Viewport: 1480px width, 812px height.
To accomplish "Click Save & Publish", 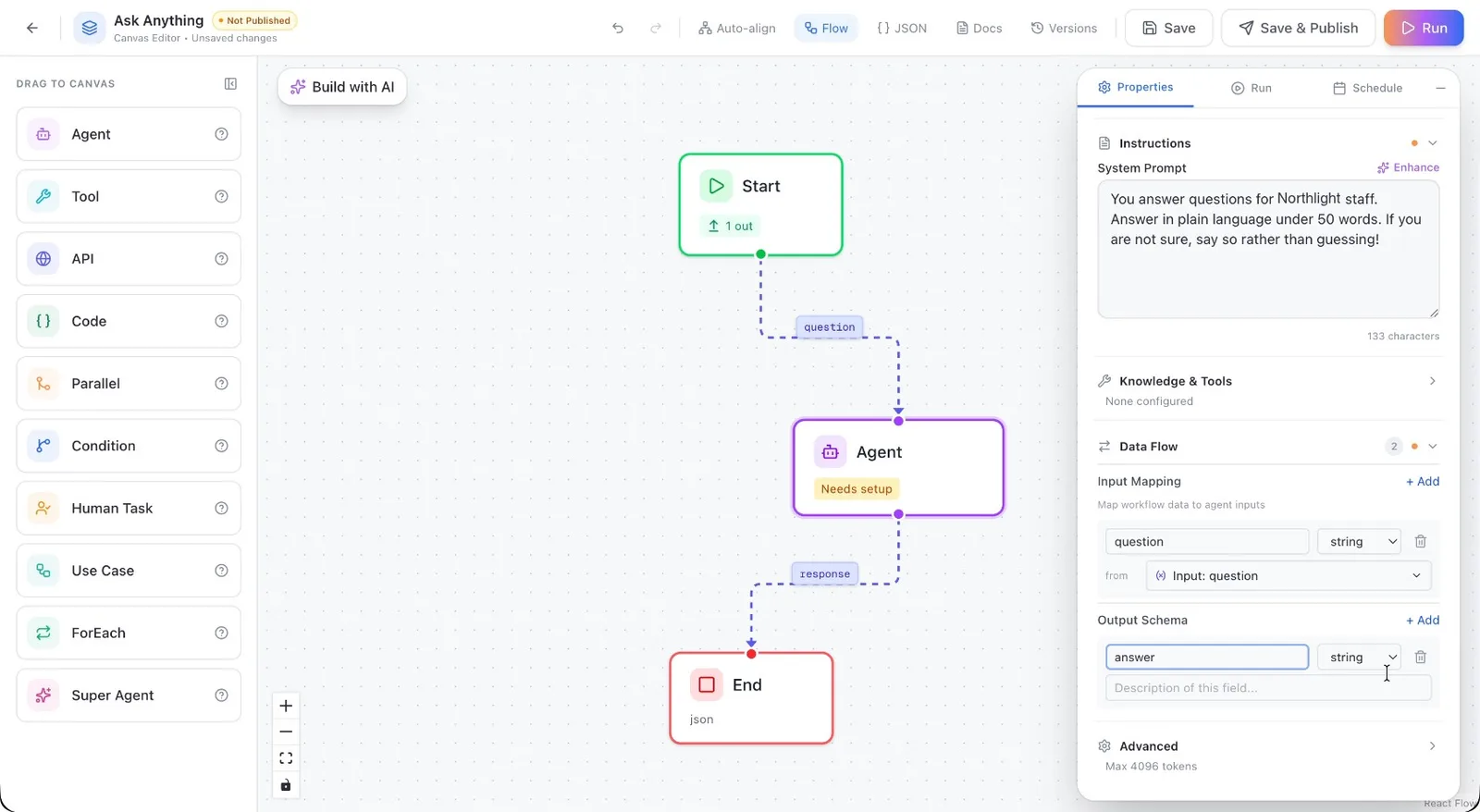I will 1298,28.
